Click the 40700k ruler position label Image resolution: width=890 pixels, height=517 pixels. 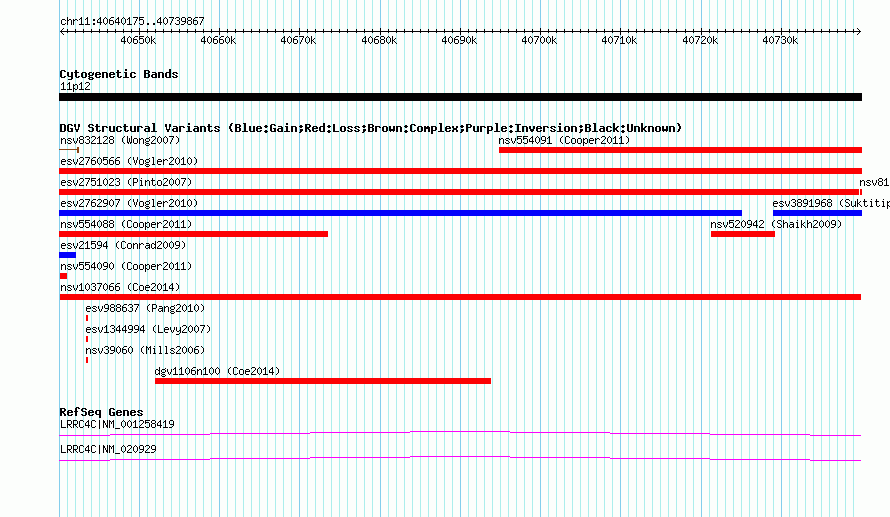point(539,40)
